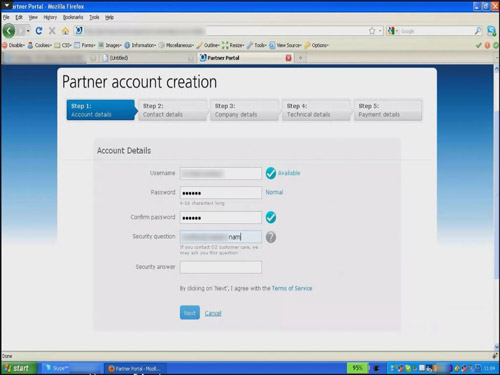Open Miscellaneous developer toolbar menu
Image resolution: width=500 pixels, height=375 pixels.
point(176,45)
